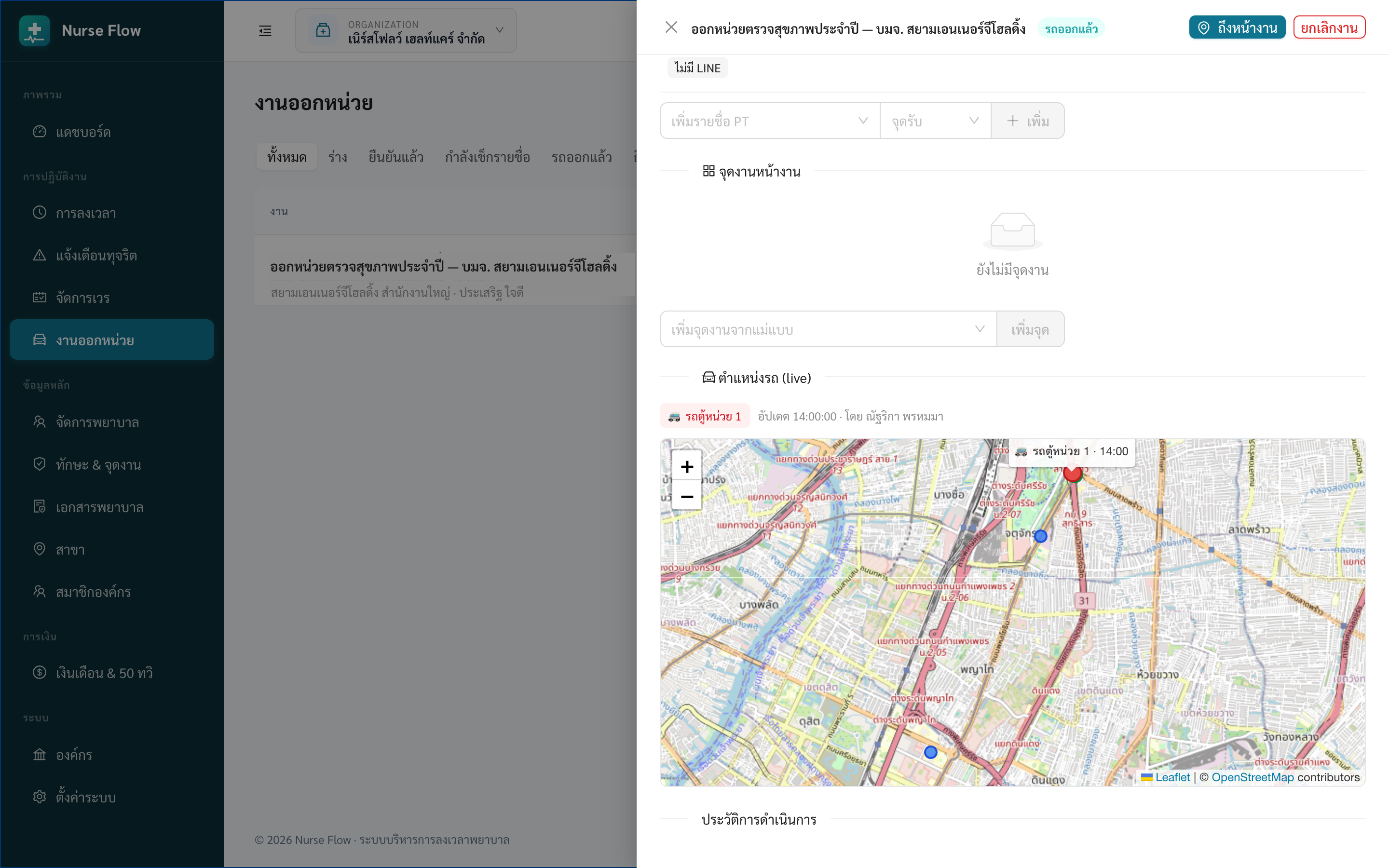Click the bank building icon for องค์กร

pyautogui.click(x=40, y=754)
